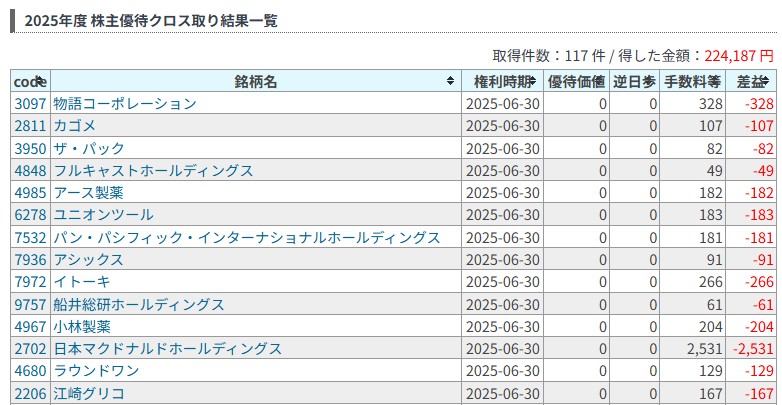Open 小林製薬 stock link
The width and height of the screenshot is (782, 405).
pos(82,327)
